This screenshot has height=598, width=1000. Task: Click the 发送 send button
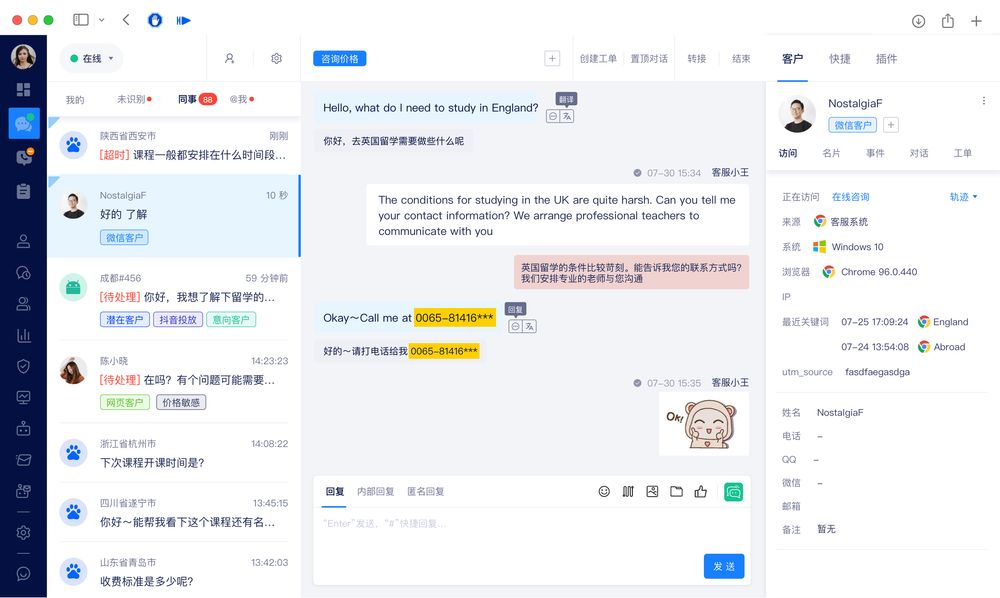coord(724,566)
